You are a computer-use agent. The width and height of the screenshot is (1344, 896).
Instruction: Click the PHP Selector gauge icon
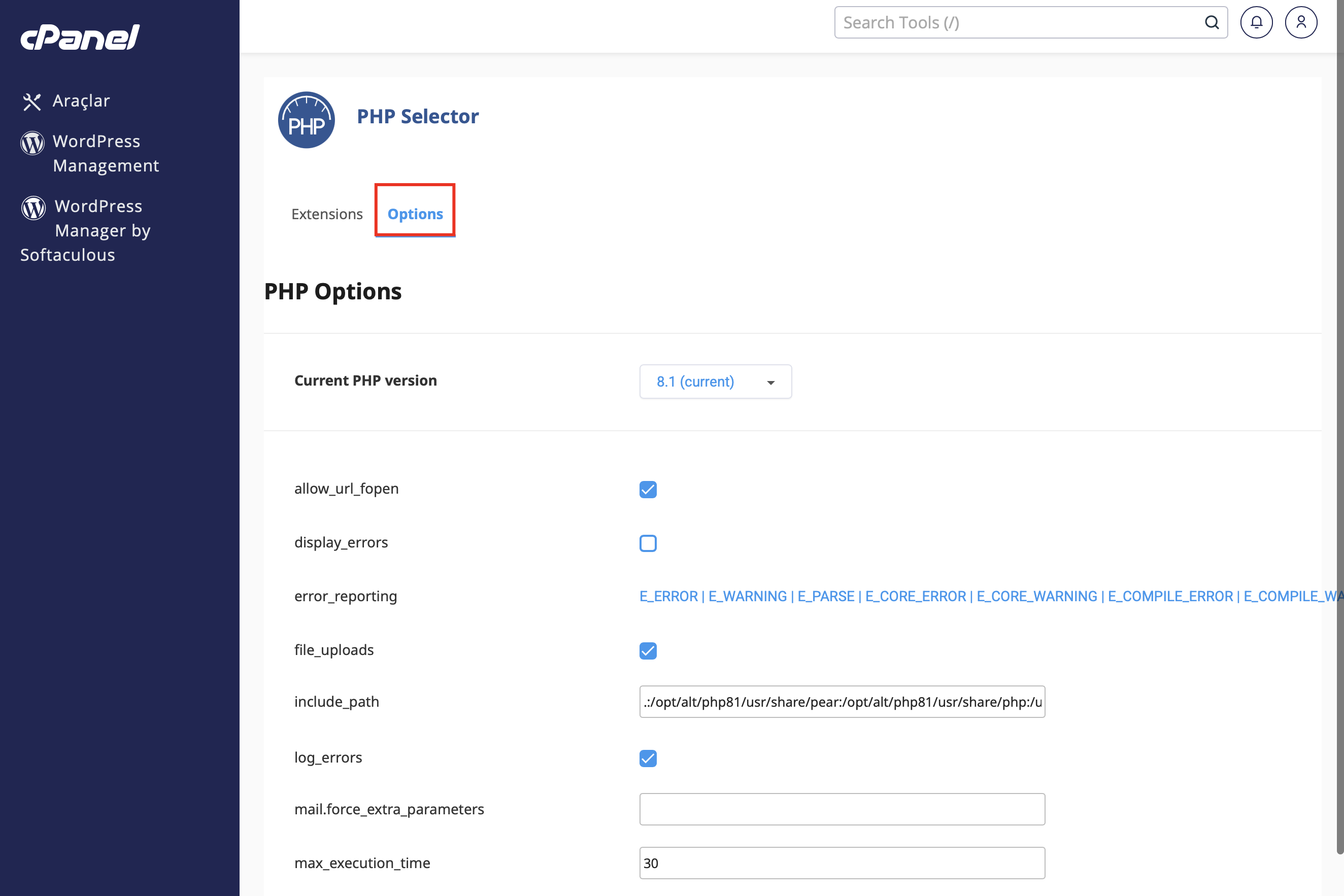click(307, 120)
